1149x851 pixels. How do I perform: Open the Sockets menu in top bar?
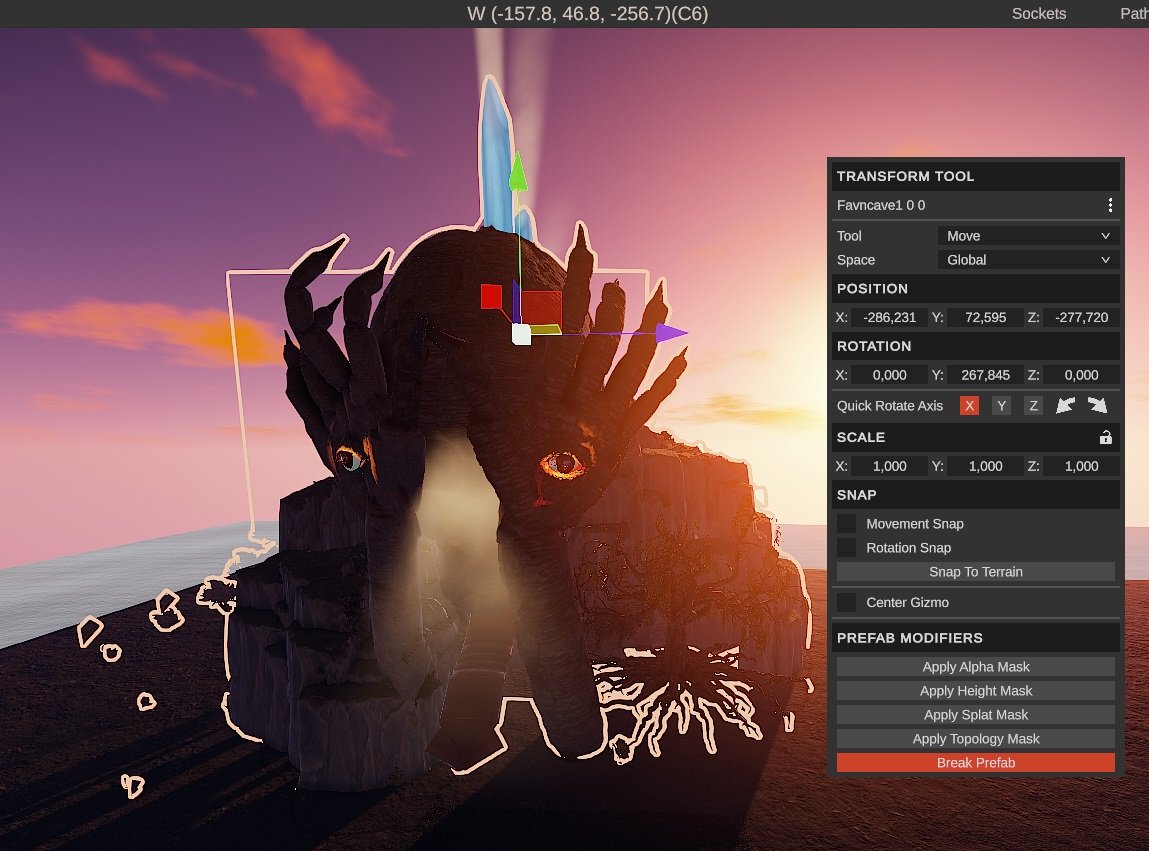pos(1039,14)
